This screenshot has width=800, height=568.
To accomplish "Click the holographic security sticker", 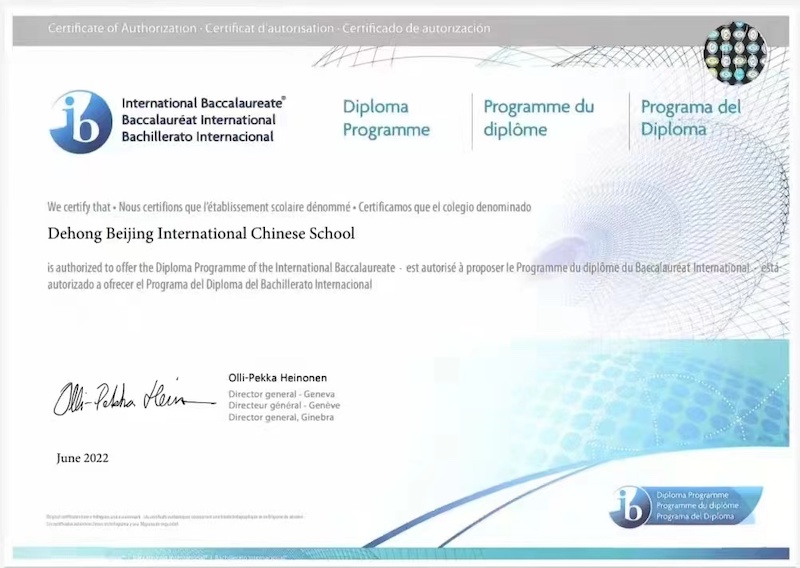I will point(735,52).
